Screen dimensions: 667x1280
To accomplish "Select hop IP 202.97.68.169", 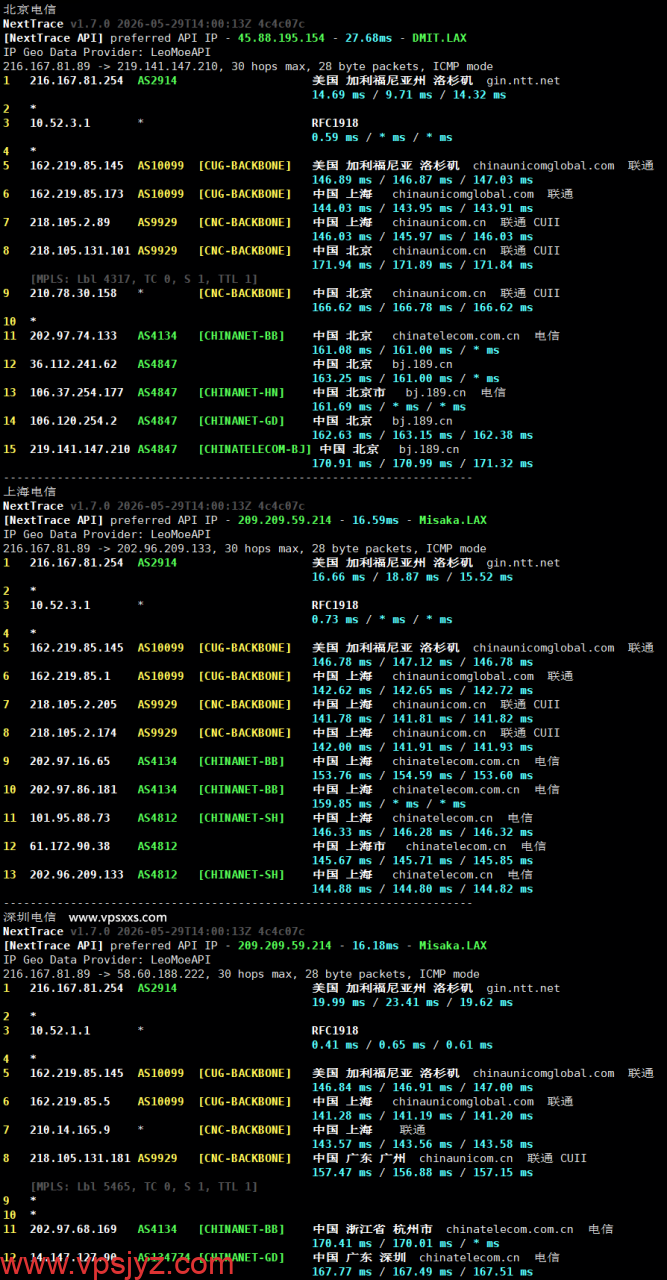I will coord(73,1229).
